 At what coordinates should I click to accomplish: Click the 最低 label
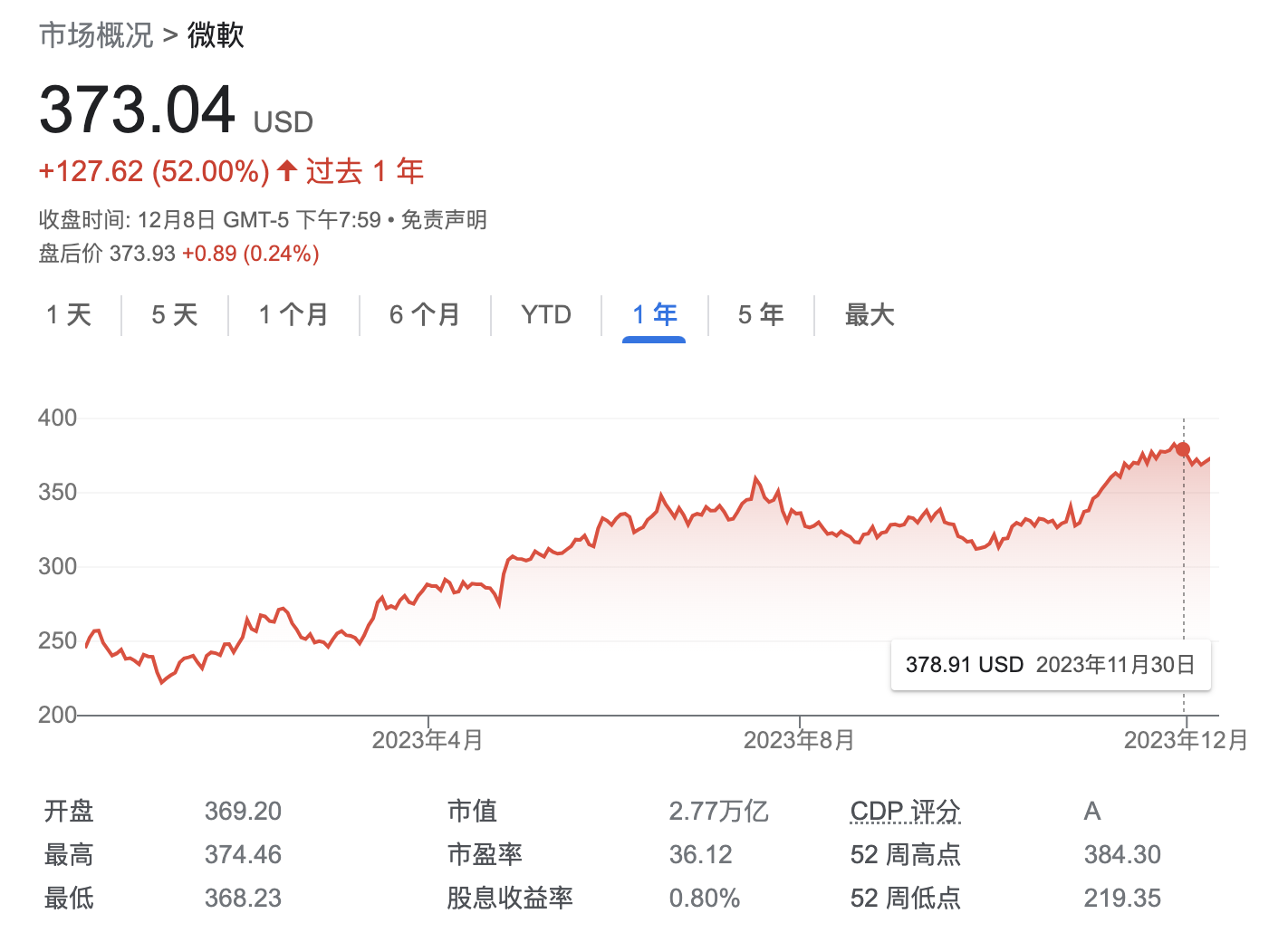[x=69, y=898]
